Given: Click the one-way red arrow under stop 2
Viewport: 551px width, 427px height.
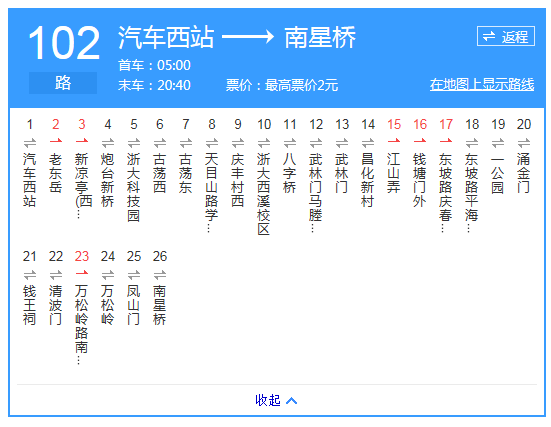Looking at the screenshot, I should (56, 141).
